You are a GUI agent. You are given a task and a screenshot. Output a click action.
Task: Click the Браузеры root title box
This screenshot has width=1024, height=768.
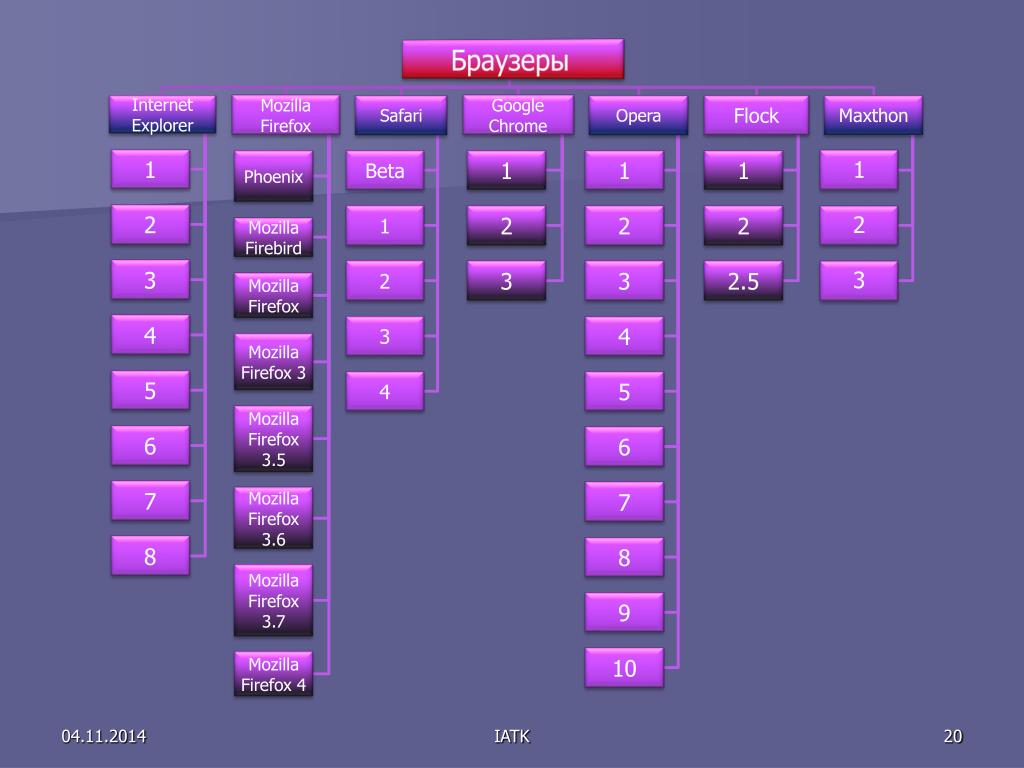point(513,59)
